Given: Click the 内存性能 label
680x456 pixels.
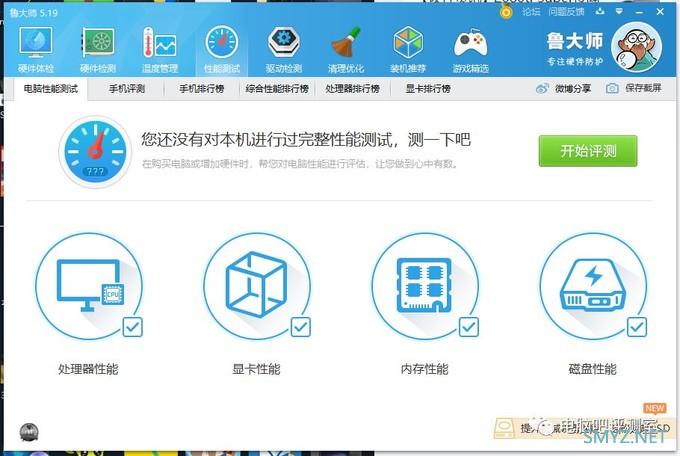Looking at the screenshot, I should tap(425, 369).
